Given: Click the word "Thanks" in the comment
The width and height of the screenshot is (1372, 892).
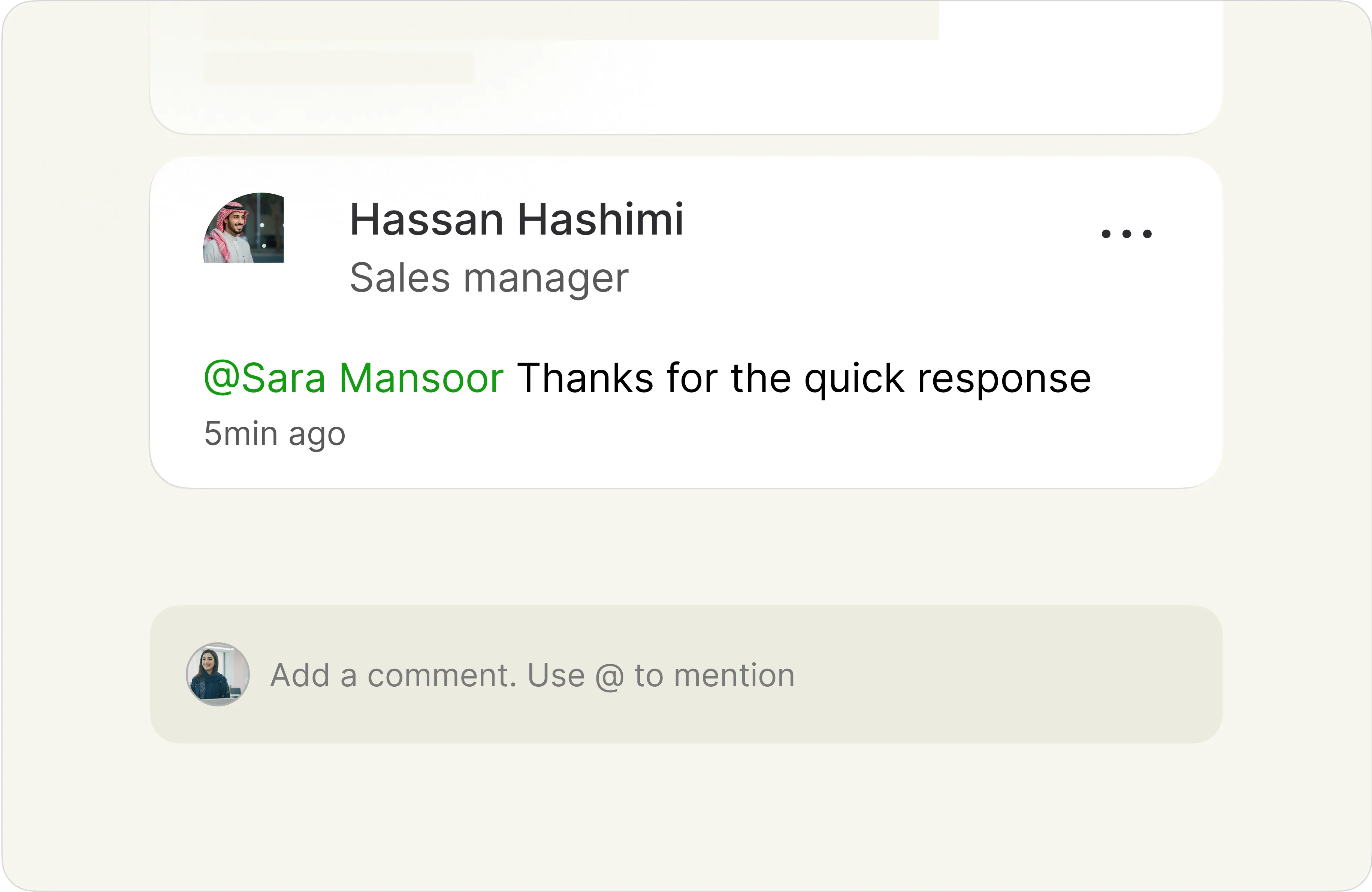Looking at the screenshot, I should point(585,378).
